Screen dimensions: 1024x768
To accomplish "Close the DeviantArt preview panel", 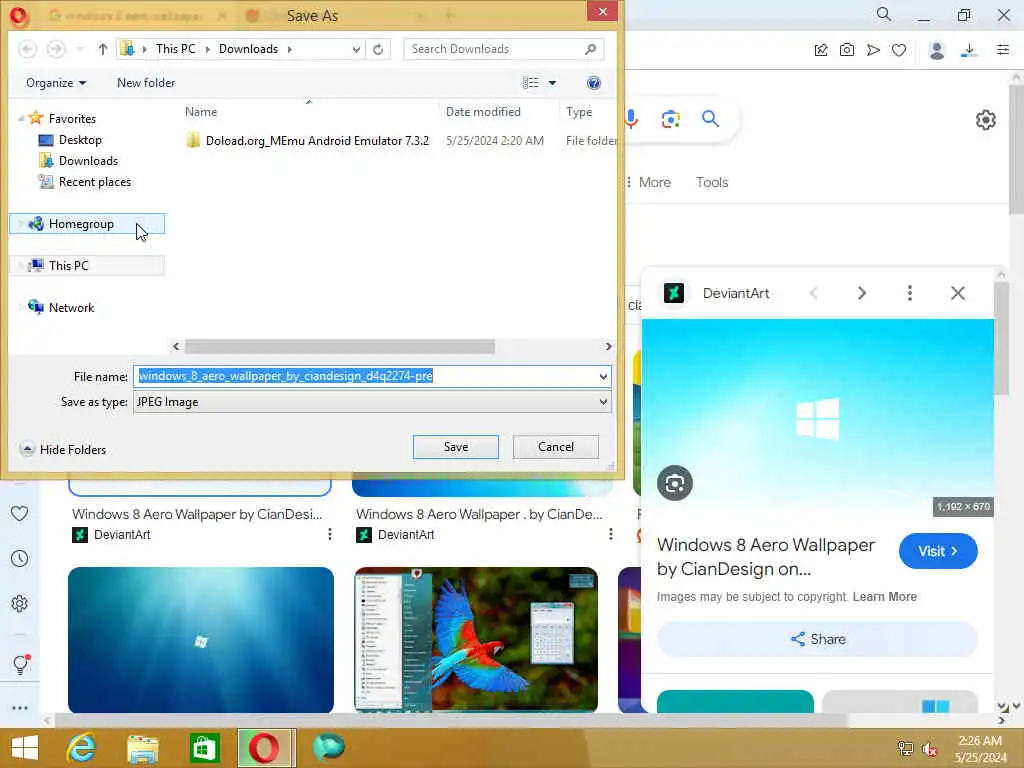I will [x=958, y=293].
